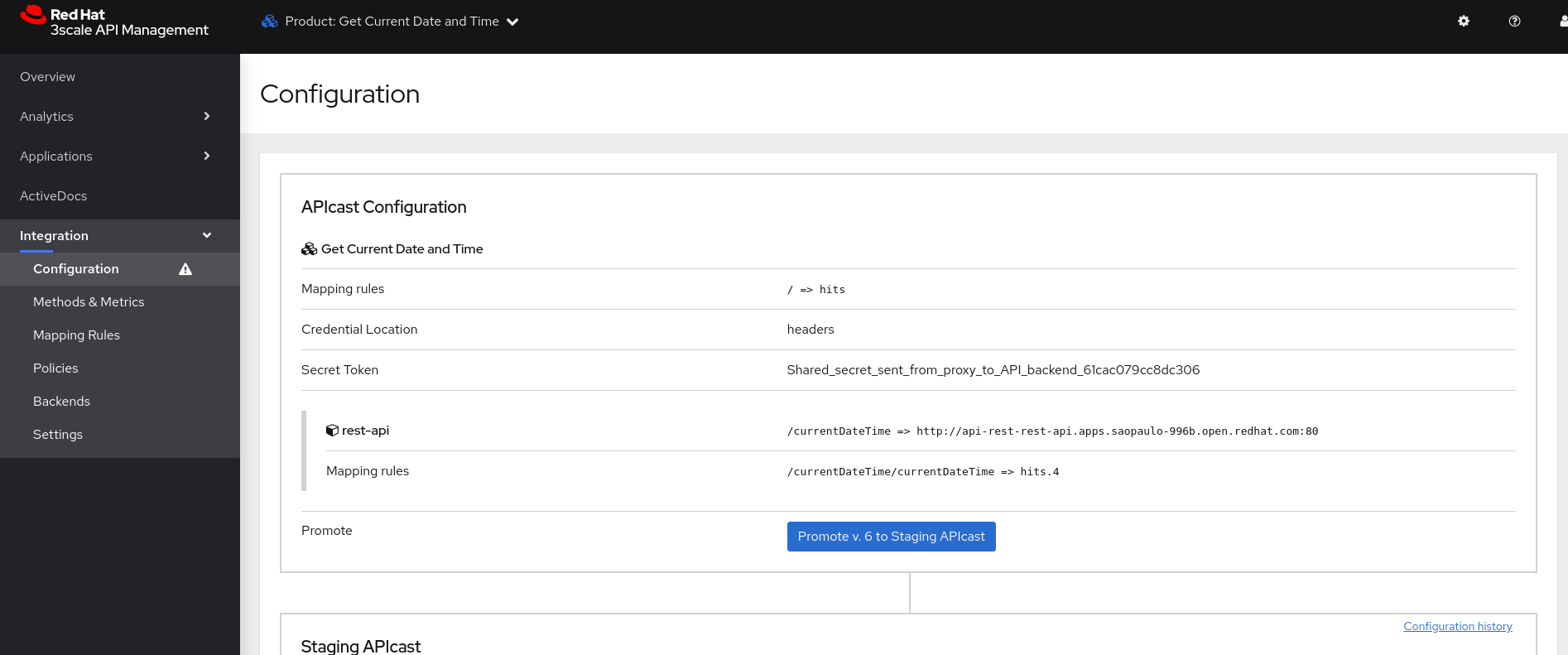This screenshot has width=1568, height=655.
Task: Expand the Applications menu chevron
Action: click(x=207, y=156)
